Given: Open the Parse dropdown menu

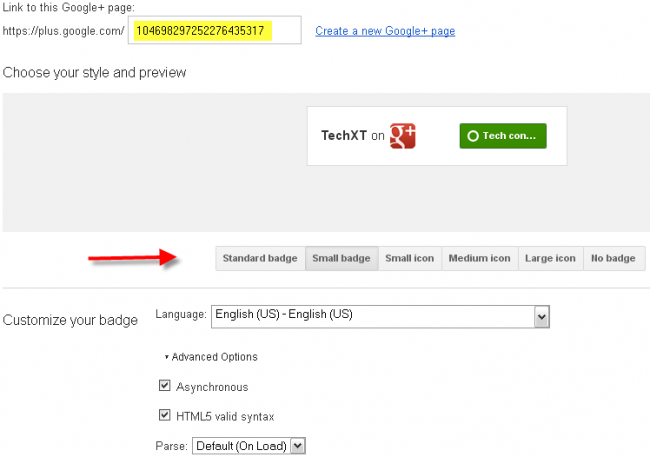Looking at the screenshot, I should tap(240, 445).
